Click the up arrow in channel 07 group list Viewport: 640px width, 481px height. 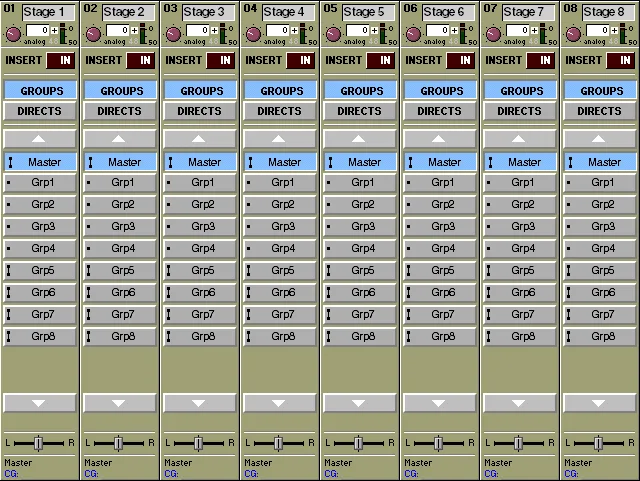click(520, 139)
